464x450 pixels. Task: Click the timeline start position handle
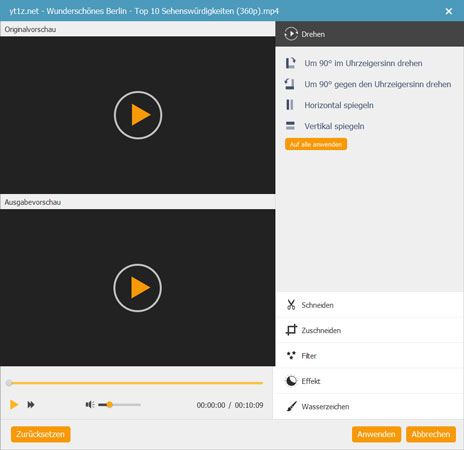tap(9, 383)
